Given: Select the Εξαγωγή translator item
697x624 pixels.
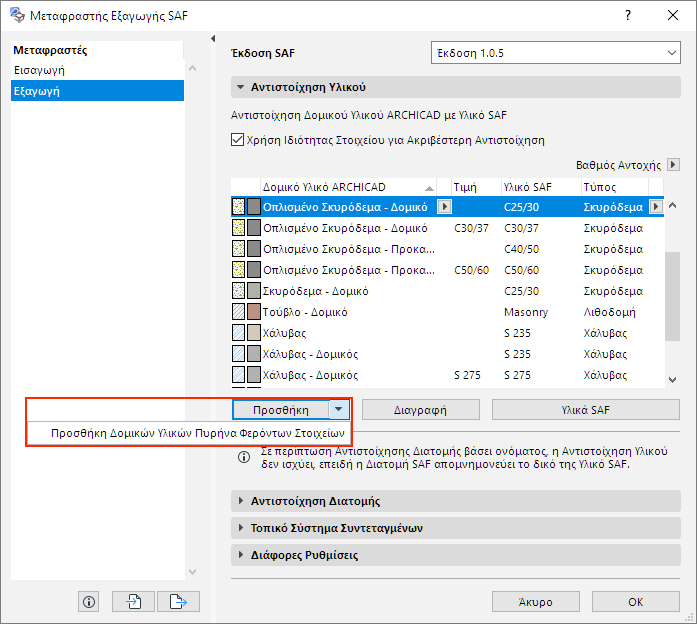Looking at the screenshot, I should (x=97, y=91).
